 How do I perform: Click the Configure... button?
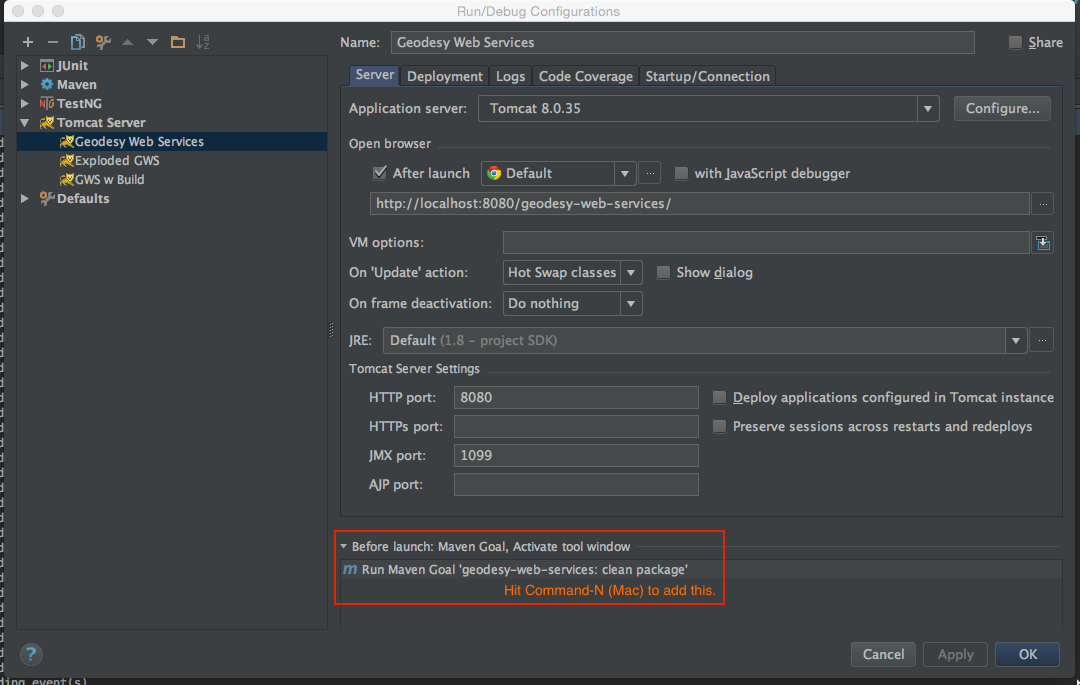pos(1002,108)
